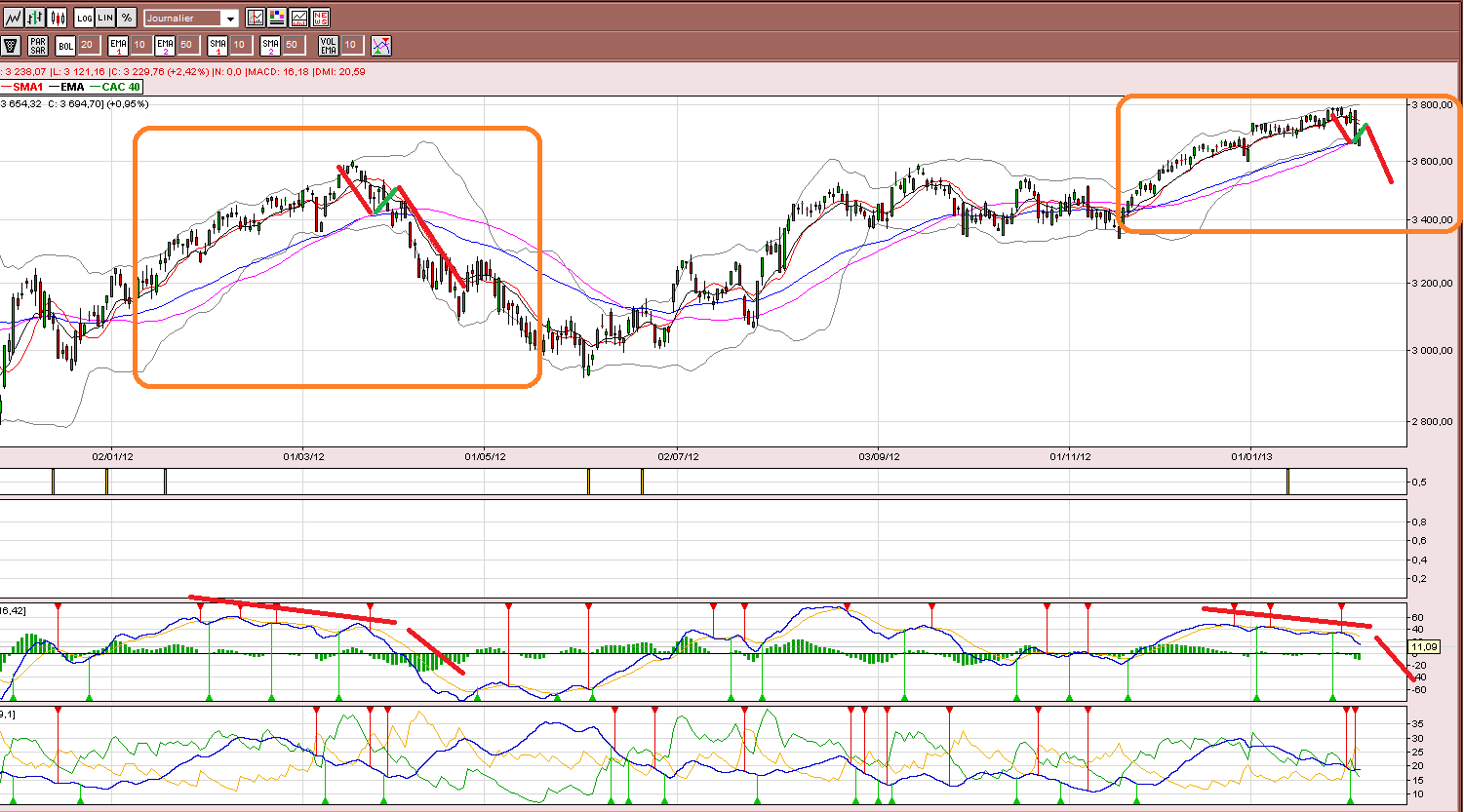
Task: Click the 01/03/12 date axis label
Action: 304,455
